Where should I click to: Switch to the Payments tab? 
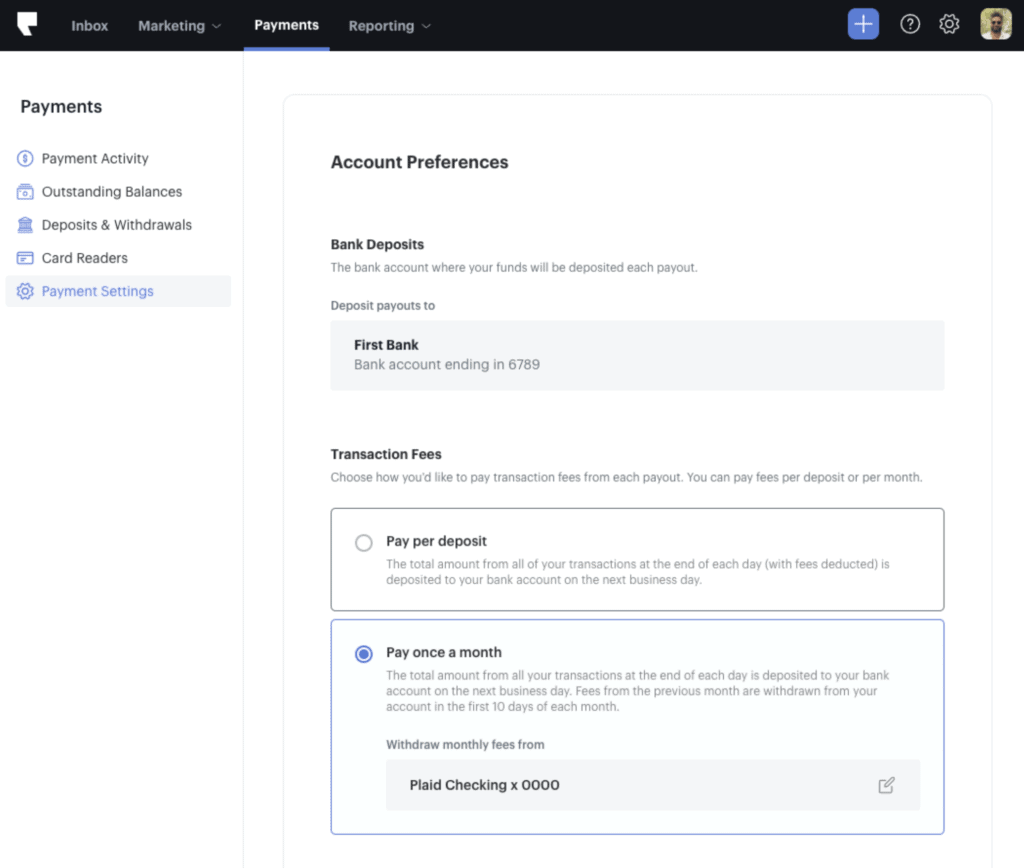tap(286, 25)
